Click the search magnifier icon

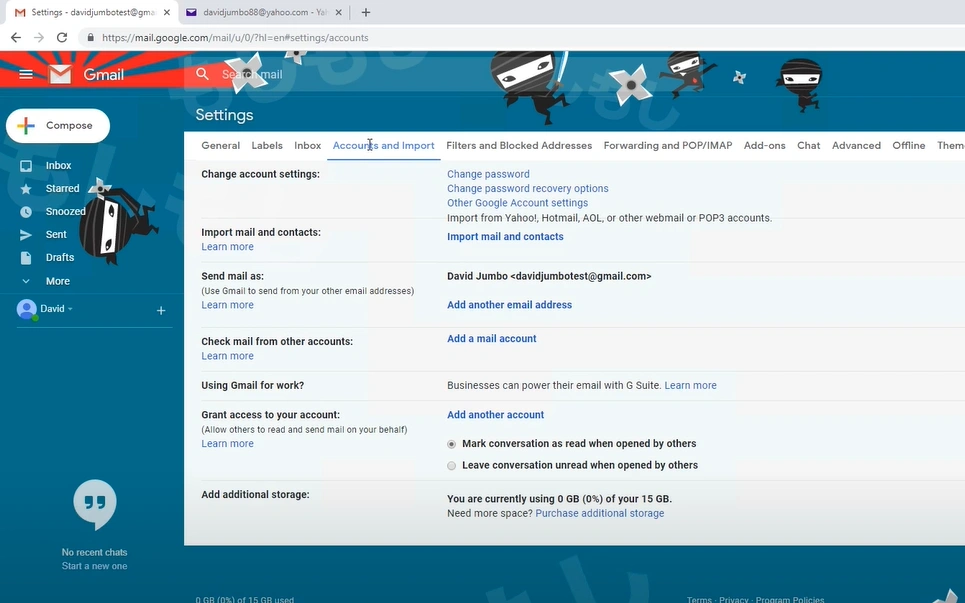pyautogui.click(x=202, y=74)
